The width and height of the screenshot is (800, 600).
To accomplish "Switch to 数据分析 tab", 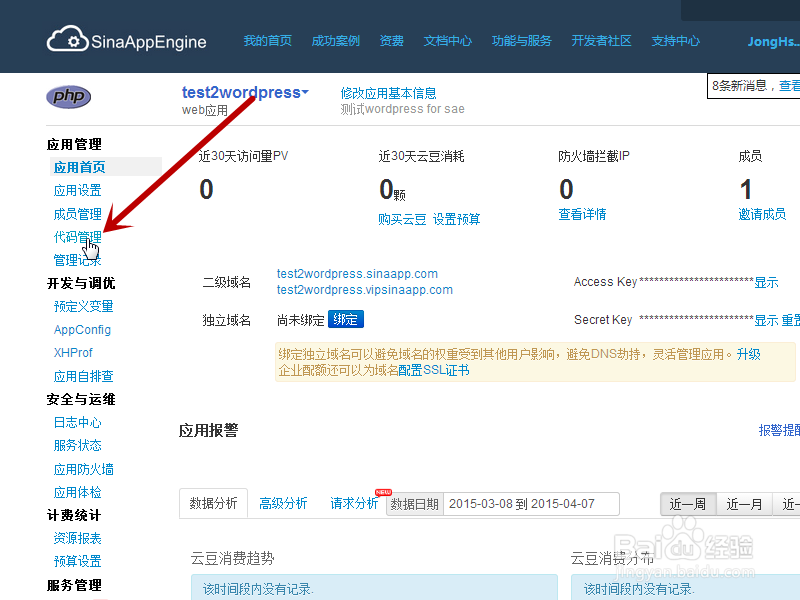I will (x=213, y=504).
